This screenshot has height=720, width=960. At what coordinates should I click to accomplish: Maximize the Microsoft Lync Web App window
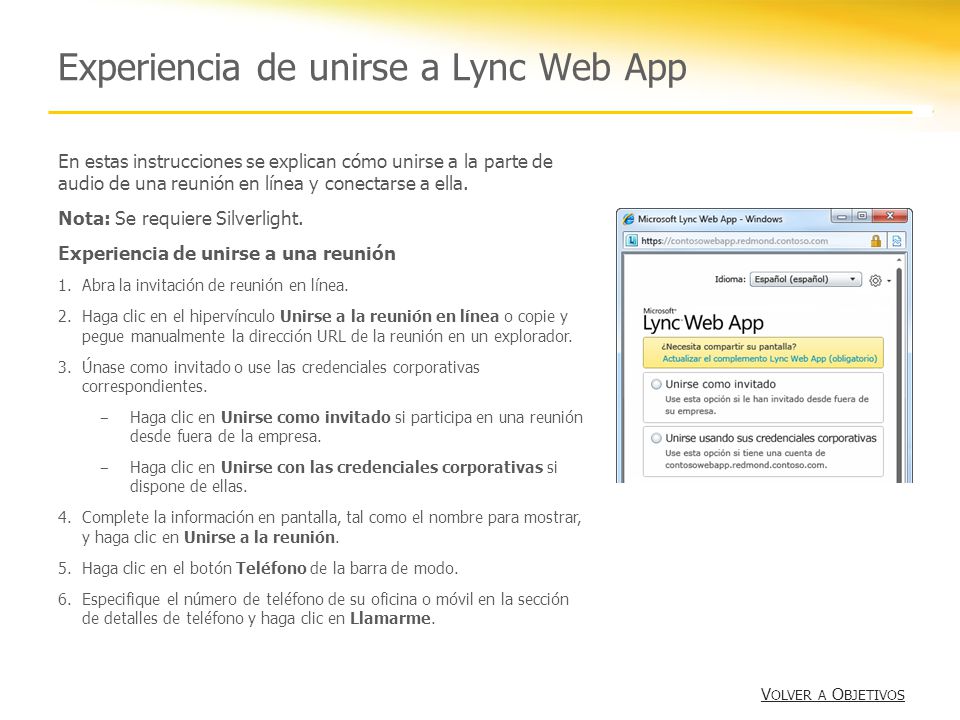click(x=861, y=216)
